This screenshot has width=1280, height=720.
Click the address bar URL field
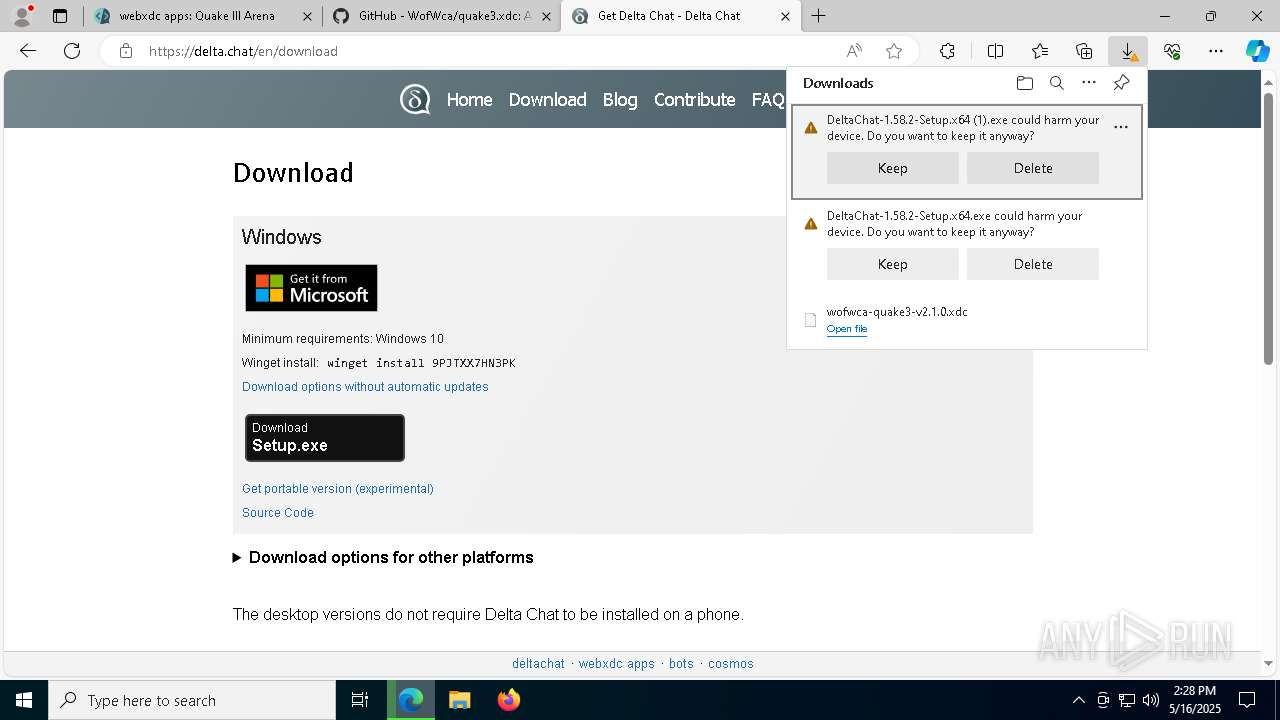pyautogui.click(x=490, y=51)
